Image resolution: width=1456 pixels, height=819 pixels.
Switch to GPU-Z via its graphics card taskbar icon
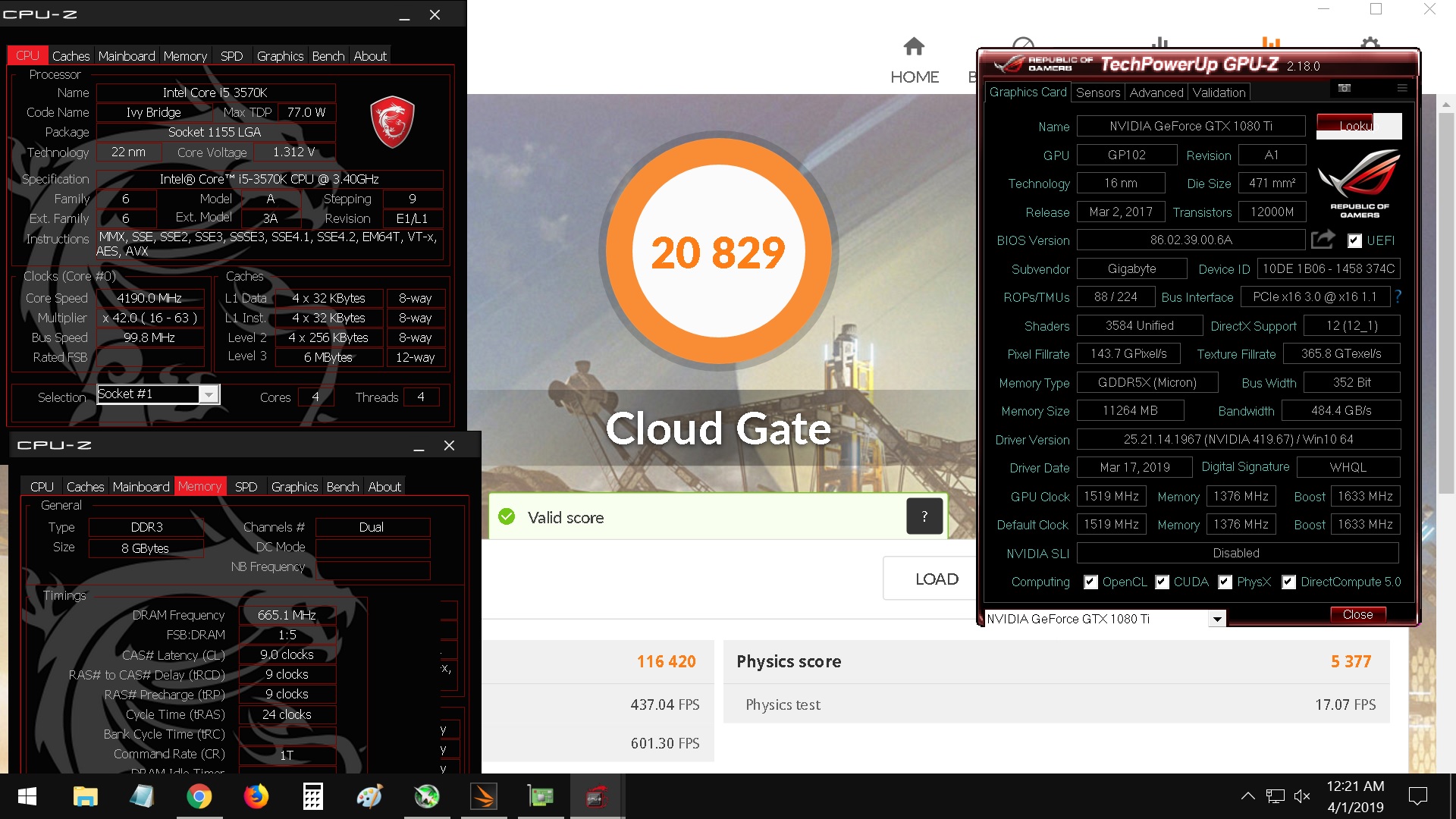click(541, 796)
